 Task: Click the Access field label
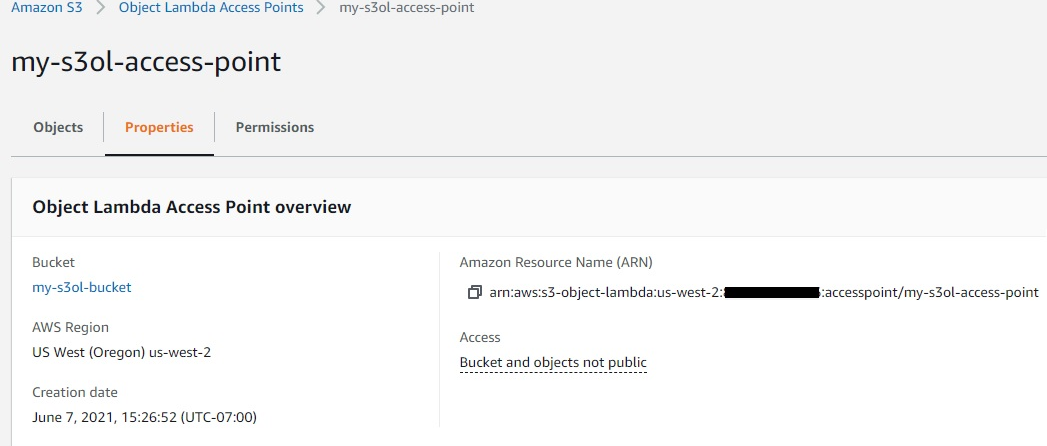tap(480, 338)
